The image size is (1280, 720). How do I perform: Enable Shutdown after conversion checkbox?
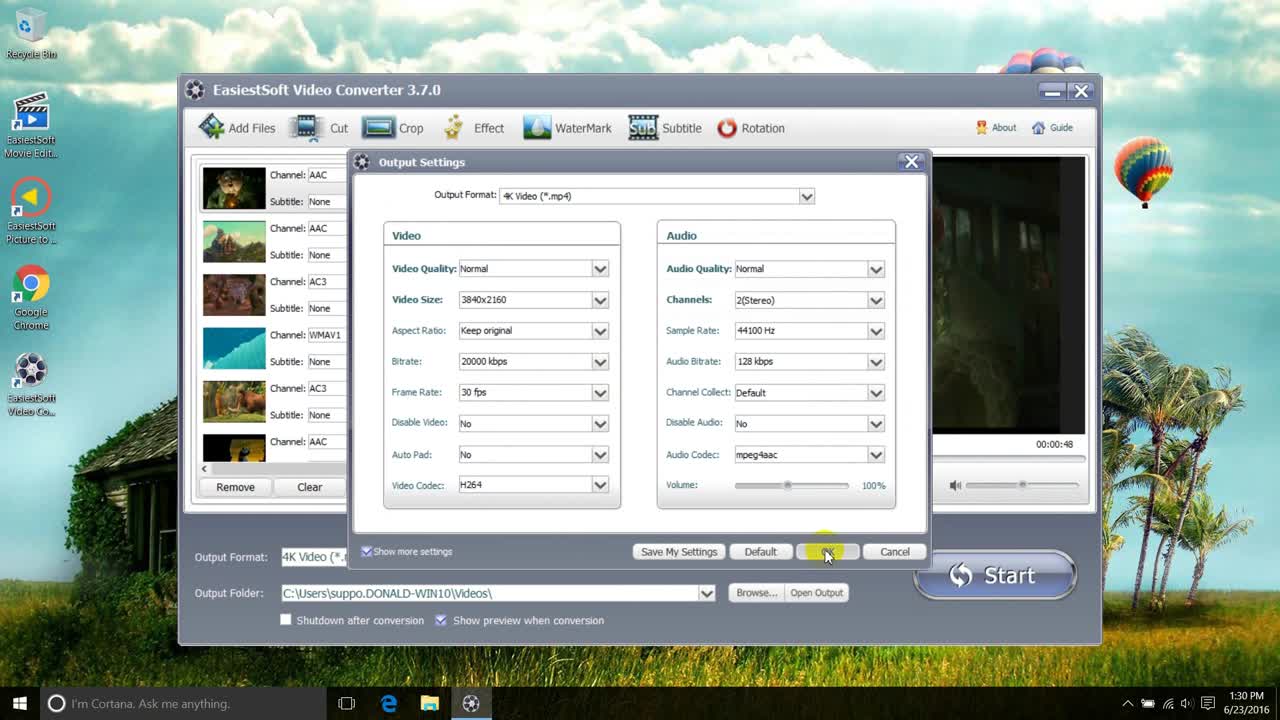[286, 620]
